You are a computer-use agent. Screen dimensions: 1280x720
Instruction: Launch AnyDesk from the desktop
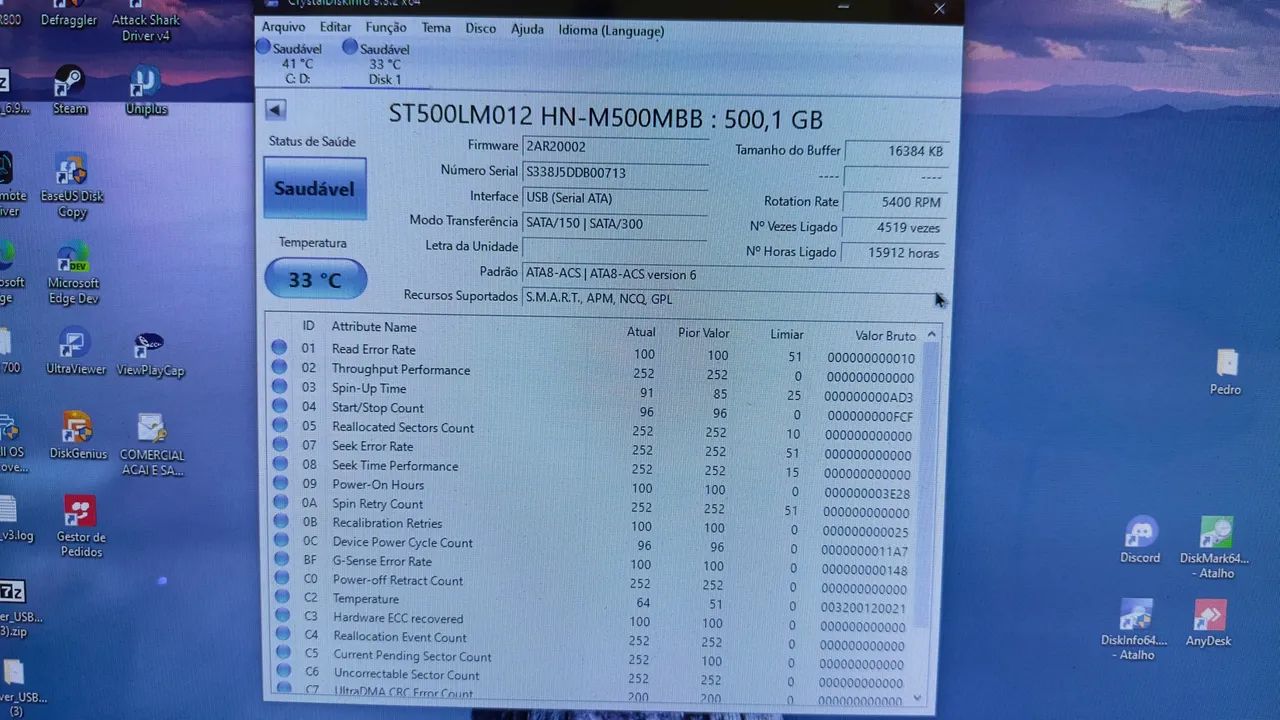tap(1208, 623)
